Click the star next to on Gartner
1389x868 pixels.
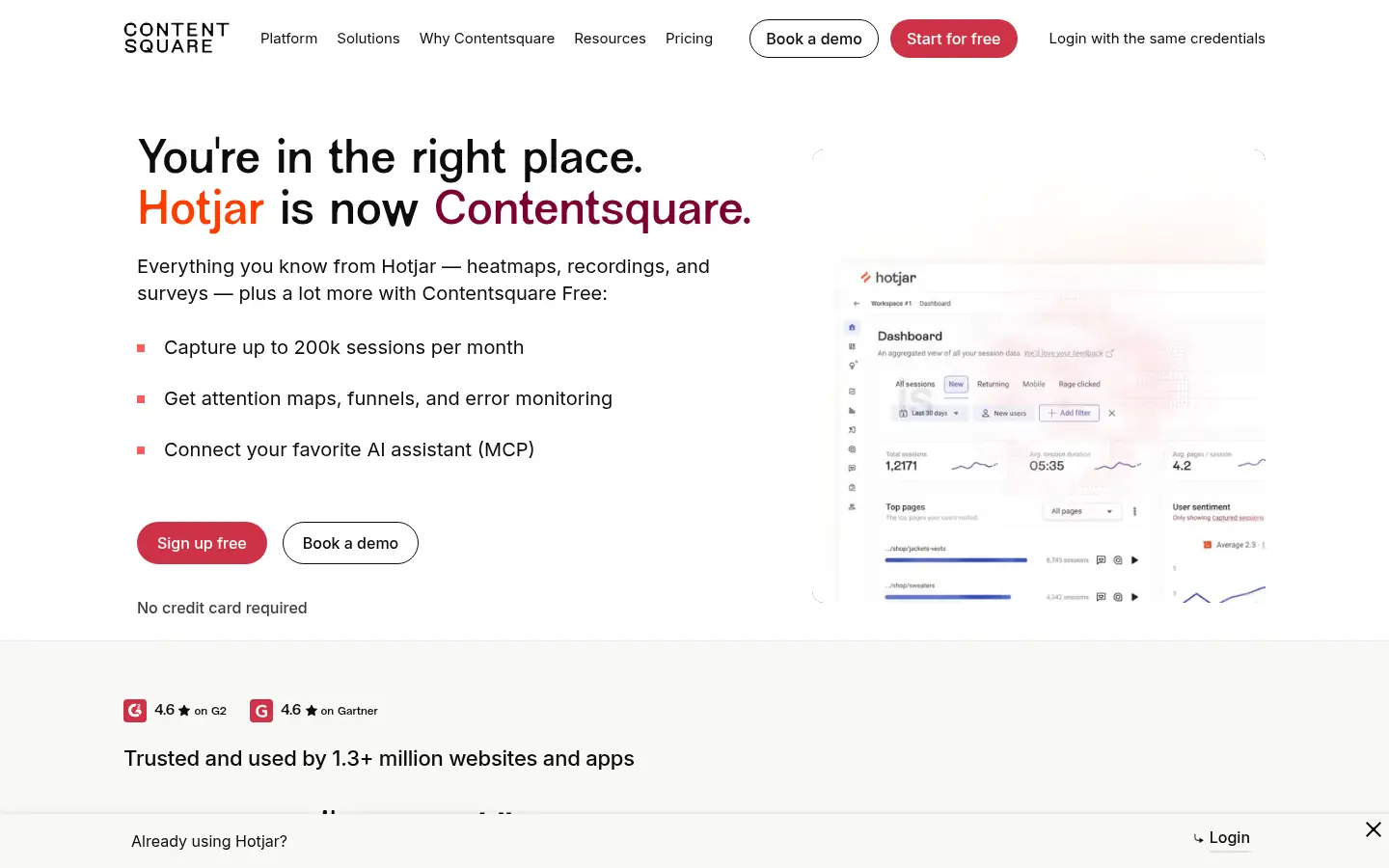[x=312, y=711]
